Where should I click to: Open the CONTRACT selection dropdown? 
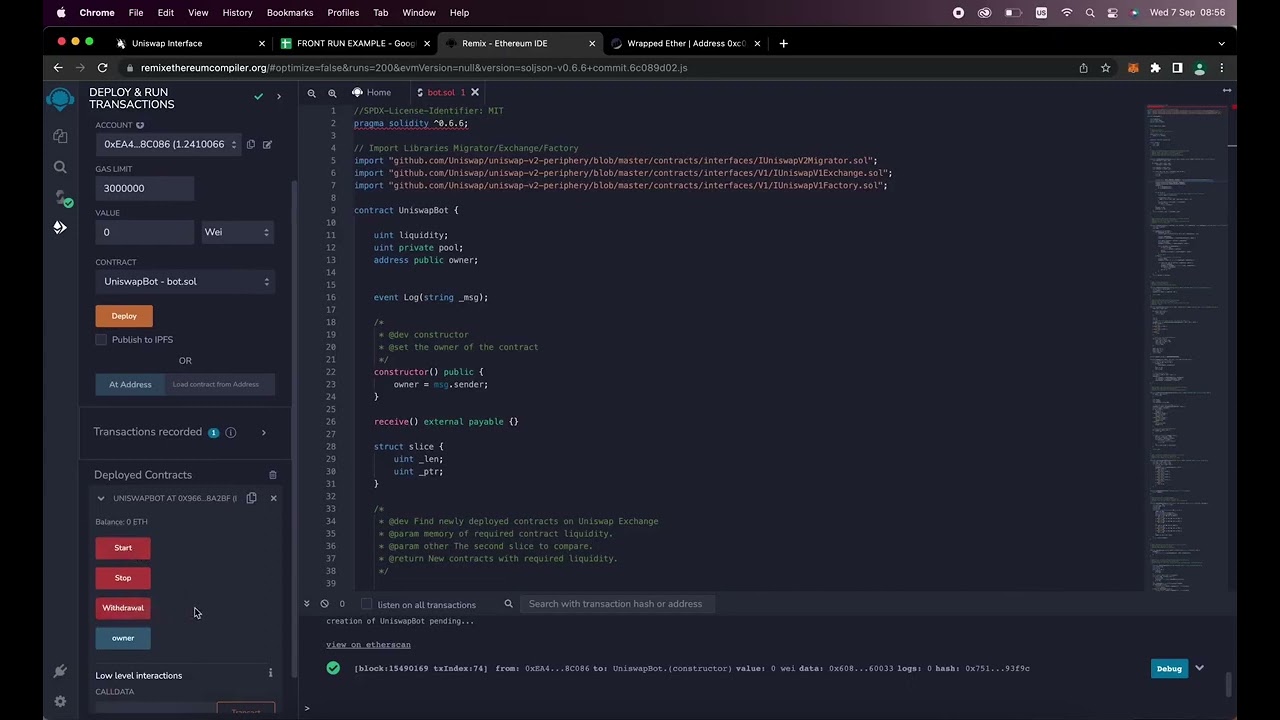[x=185, y=281]
